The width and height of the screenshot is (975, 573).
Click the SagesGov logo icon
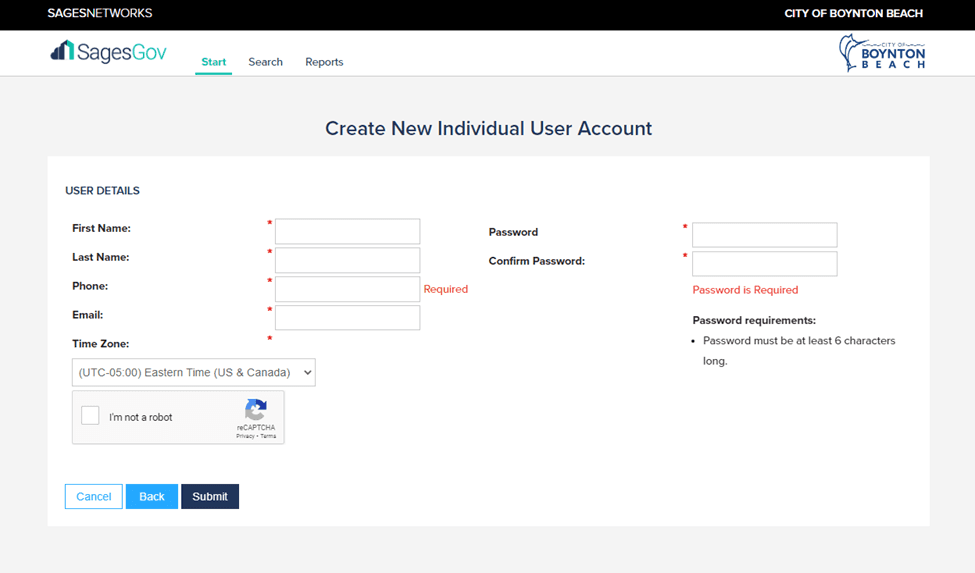[62, 51]
